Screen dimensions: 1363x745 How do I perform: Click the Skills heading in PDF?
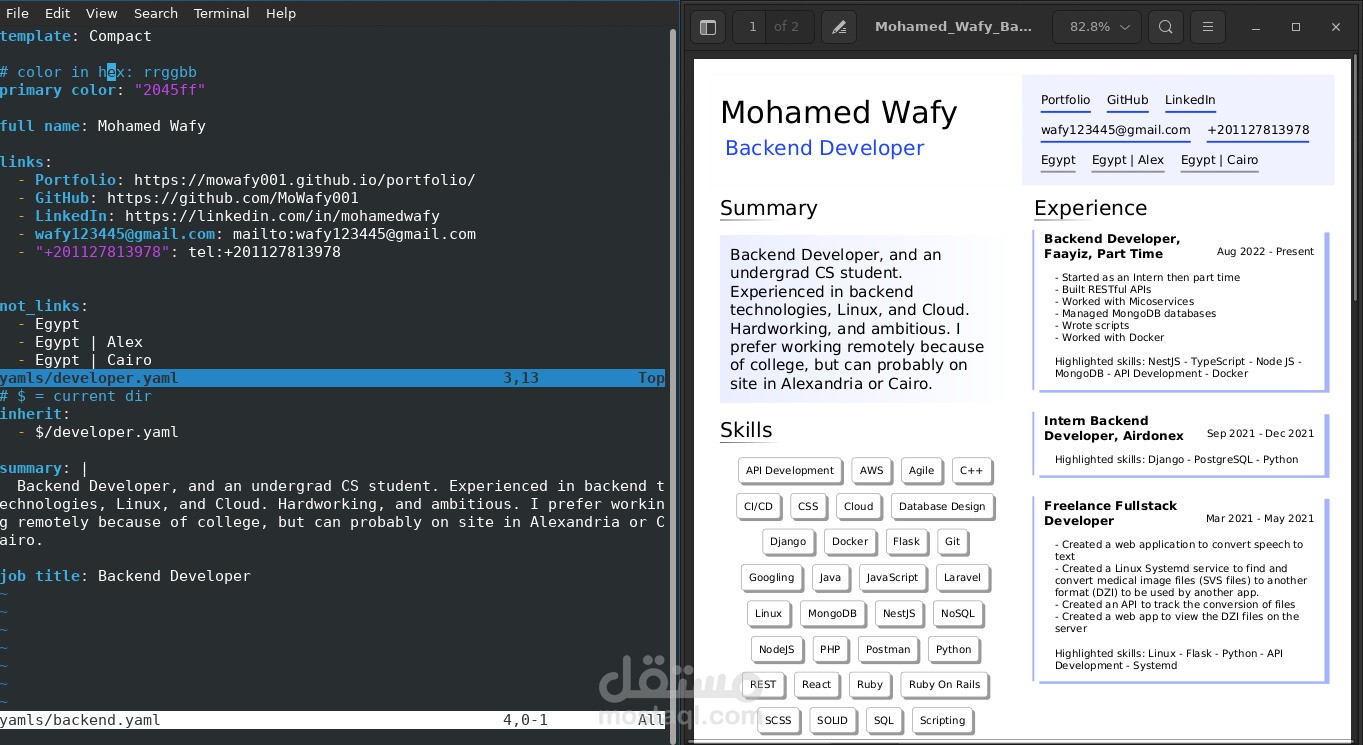[746, 430]
